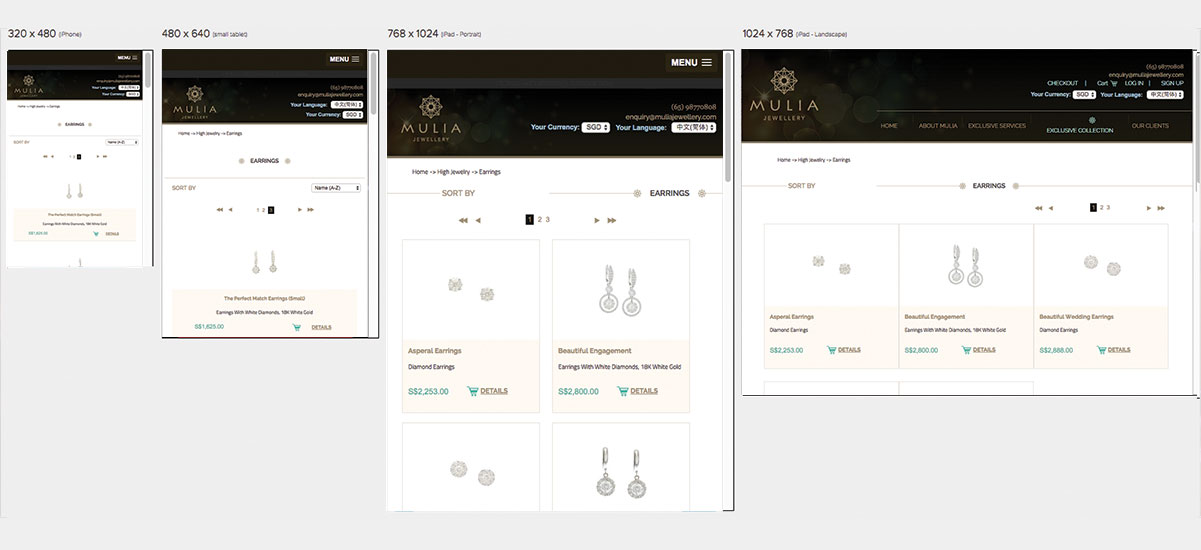1201x550 pixels.
Task: Click SIGN UP link in iPad Landscape header
Action: point(1172,83)
